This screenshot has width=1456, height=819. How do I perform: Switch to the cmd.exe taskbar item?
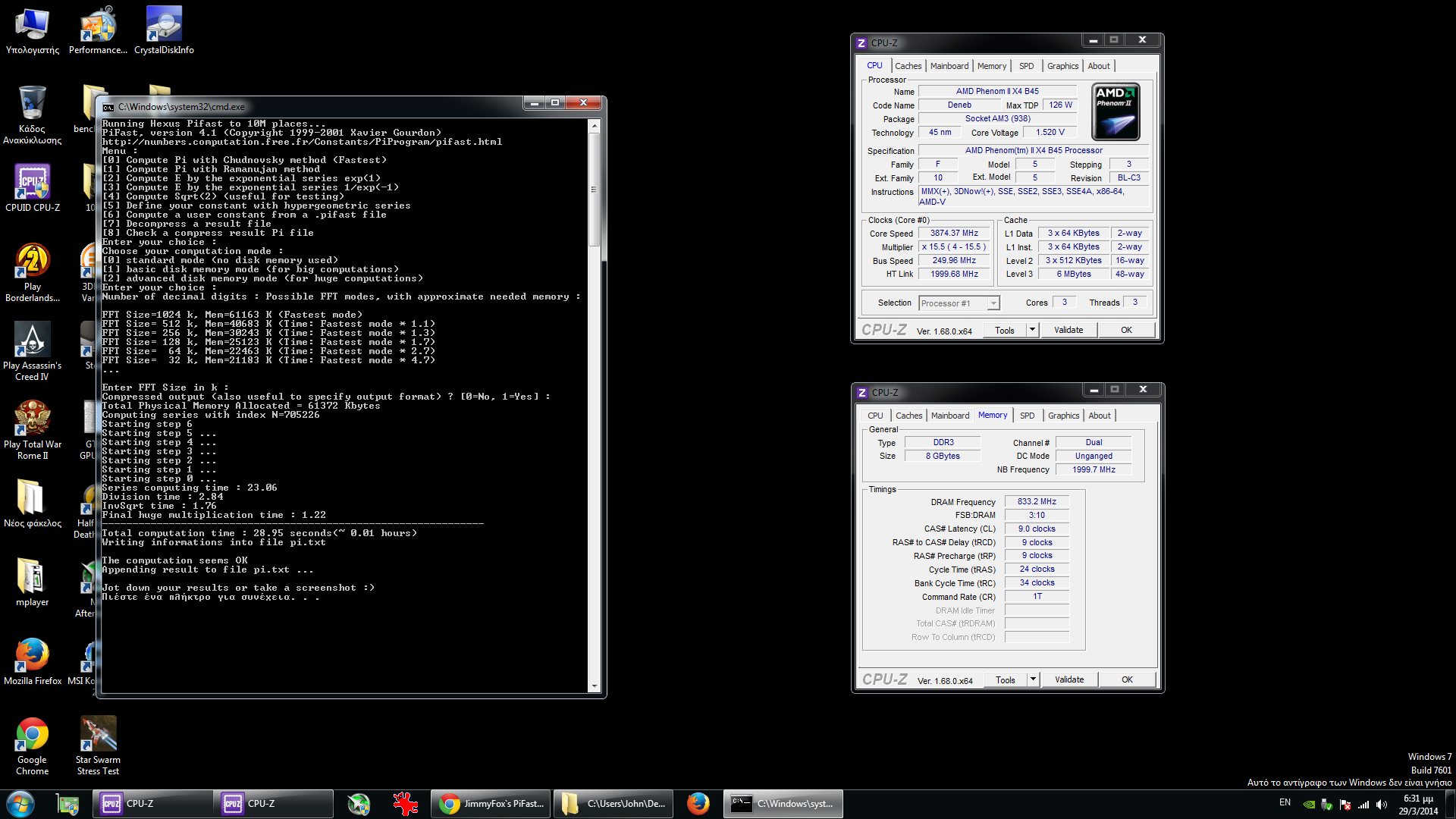783,804
